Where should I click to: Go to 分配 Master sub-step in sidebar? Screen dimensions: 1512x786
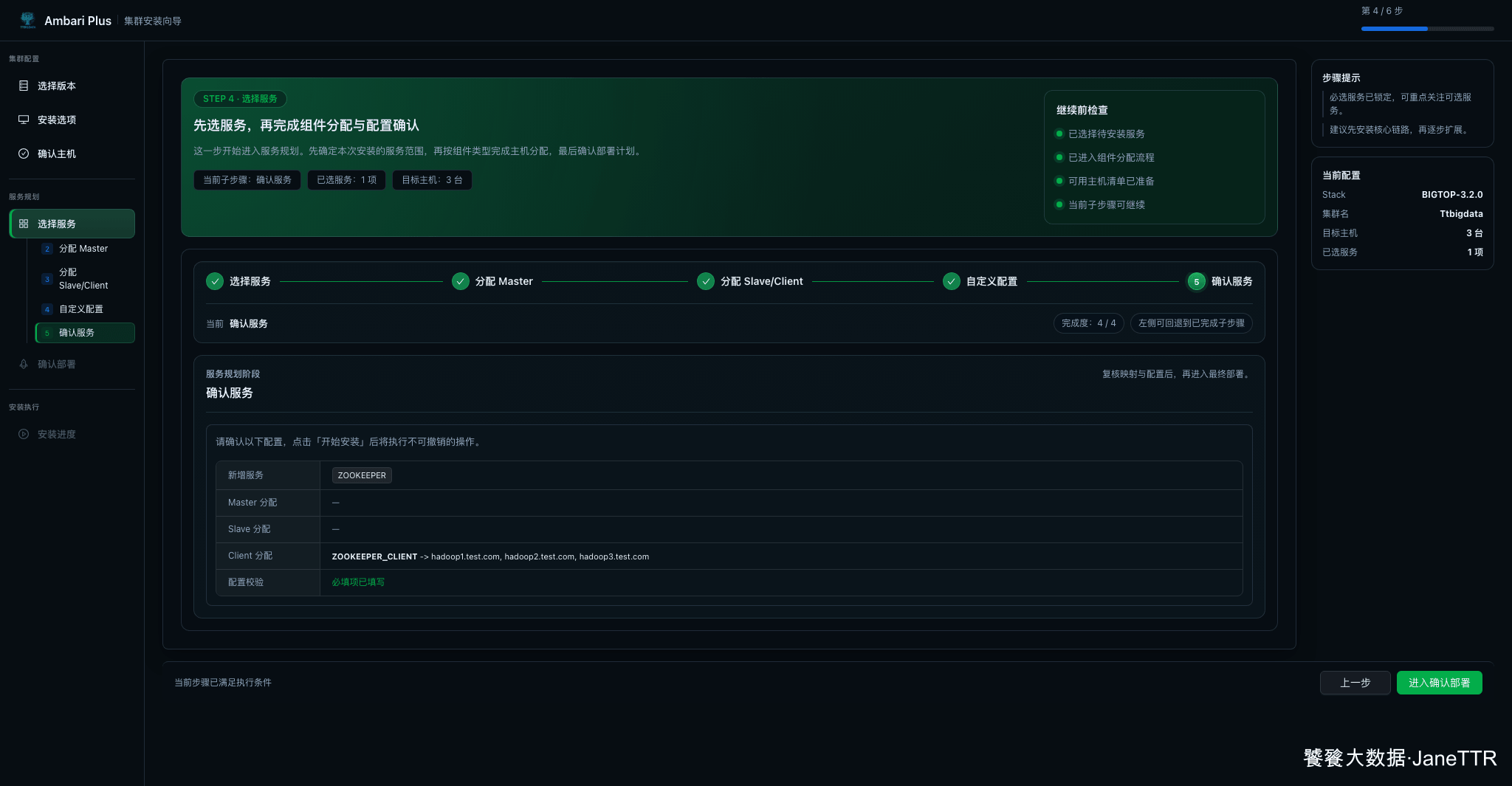click(85, 249)
